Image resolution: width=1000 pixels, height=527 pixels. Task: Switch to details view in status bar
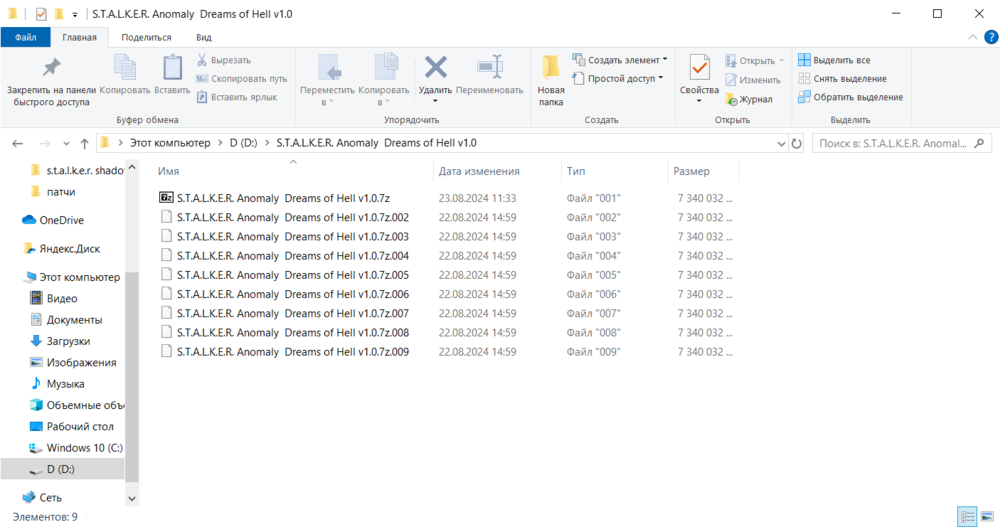point(967,516)
